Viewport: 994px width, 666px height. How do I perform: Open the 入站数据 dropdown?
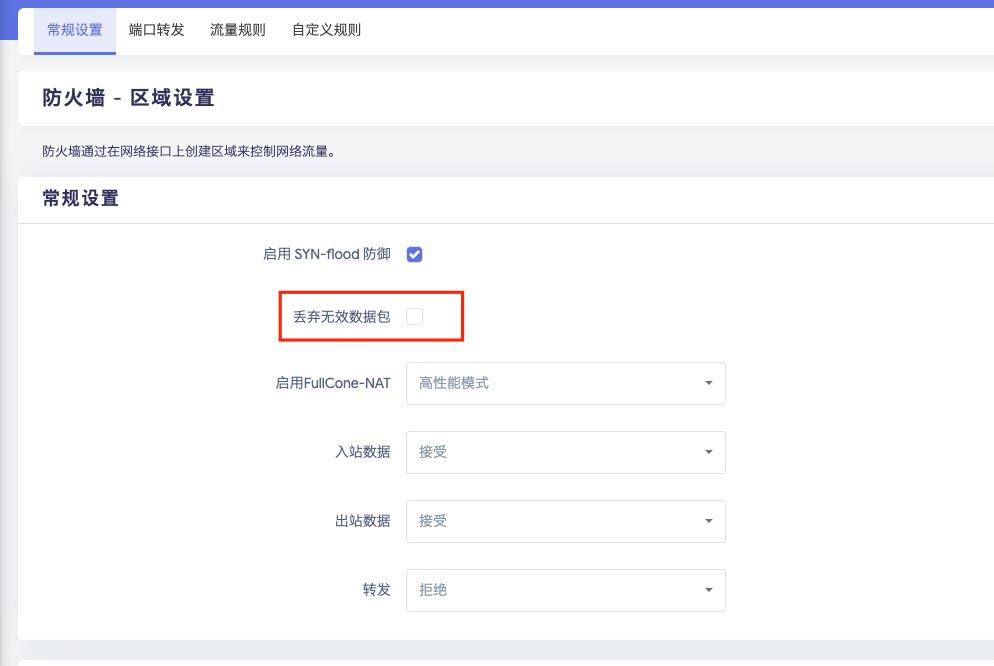click(565, 452)
